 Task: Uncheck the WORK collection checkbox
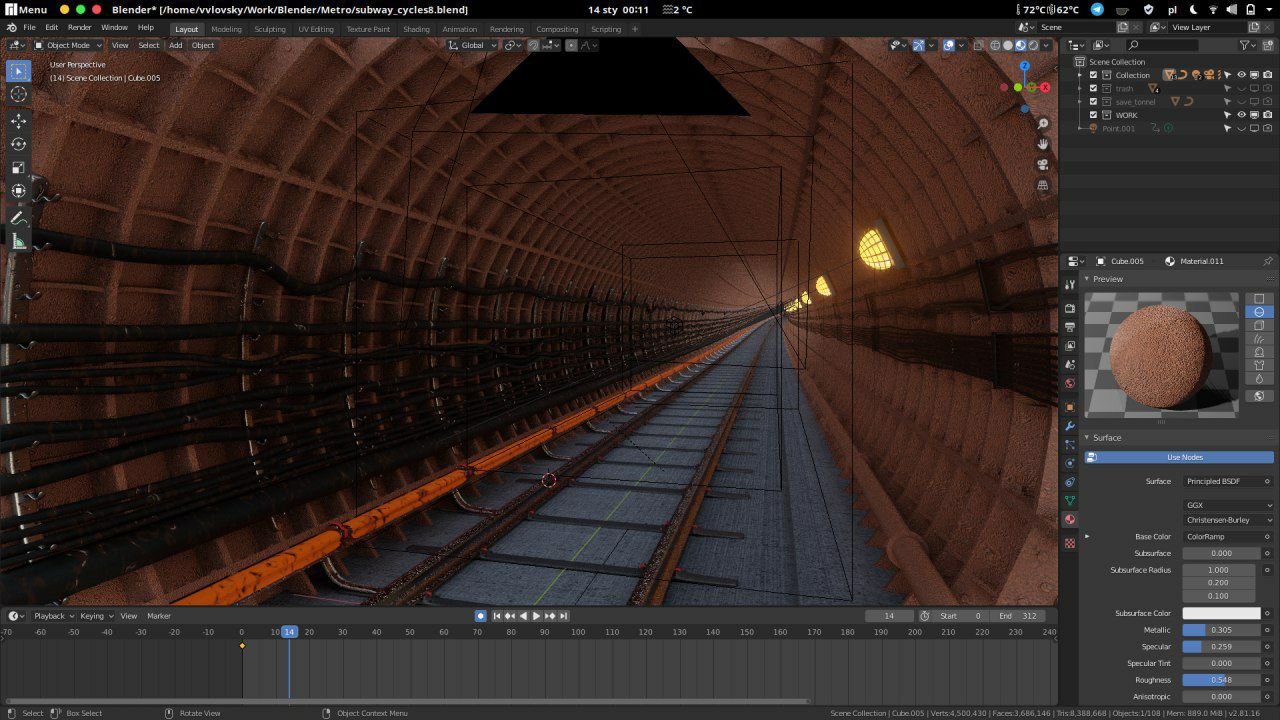pos(1093,115)
